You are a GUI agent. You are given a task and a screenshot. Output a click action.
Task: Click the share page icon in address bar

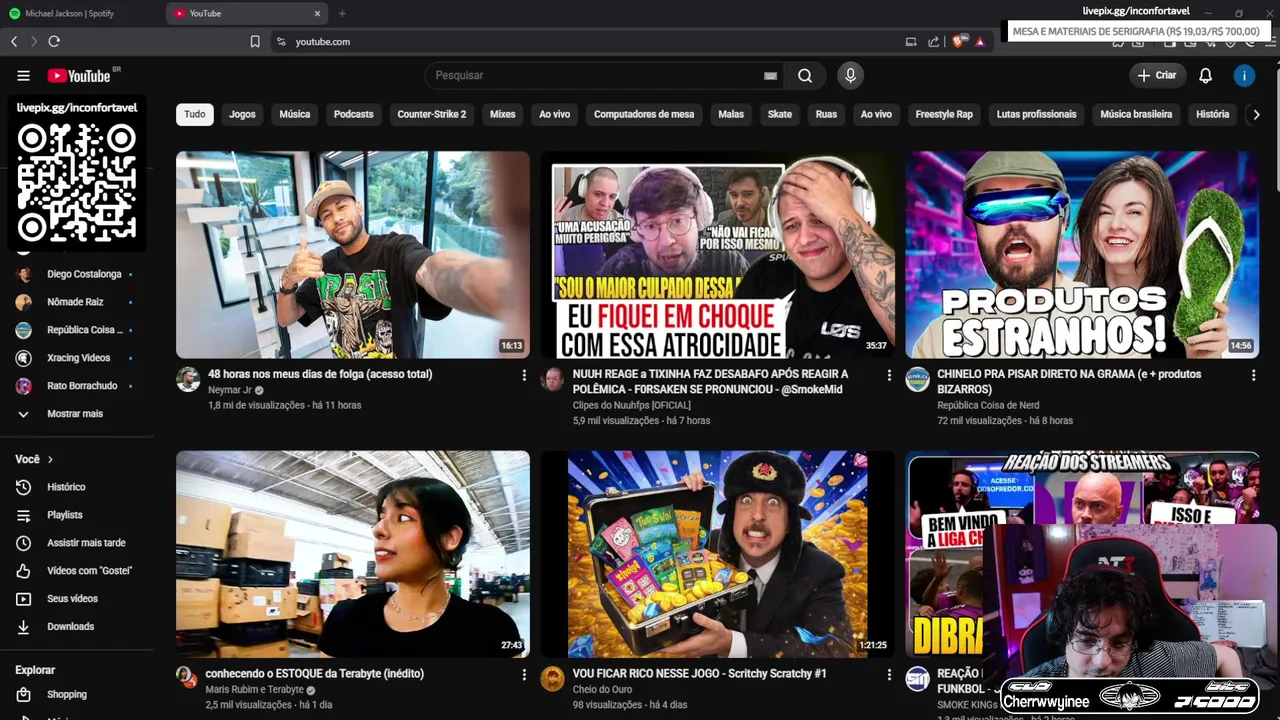[934, 41]
